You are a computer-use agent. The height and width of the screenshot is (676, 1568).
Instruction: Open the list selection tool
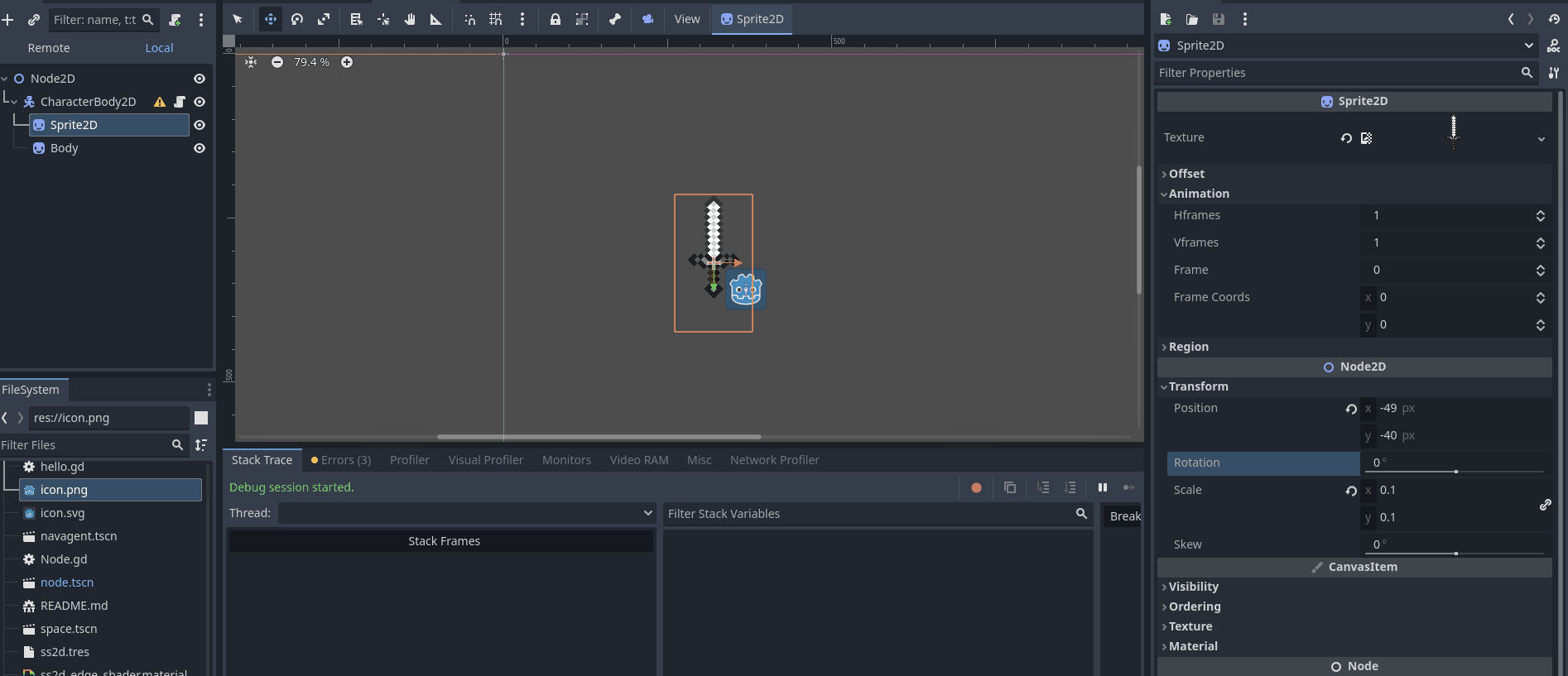(356, 19)
